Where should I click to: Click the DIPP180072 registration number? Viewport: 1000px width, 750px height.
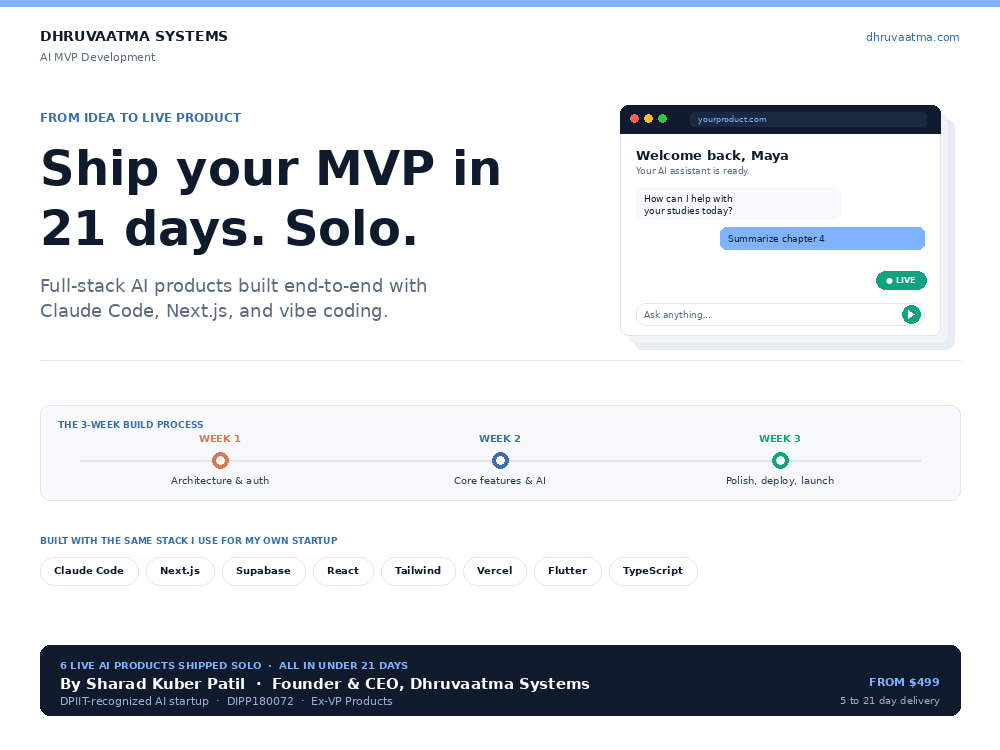(x=260, y=702)
